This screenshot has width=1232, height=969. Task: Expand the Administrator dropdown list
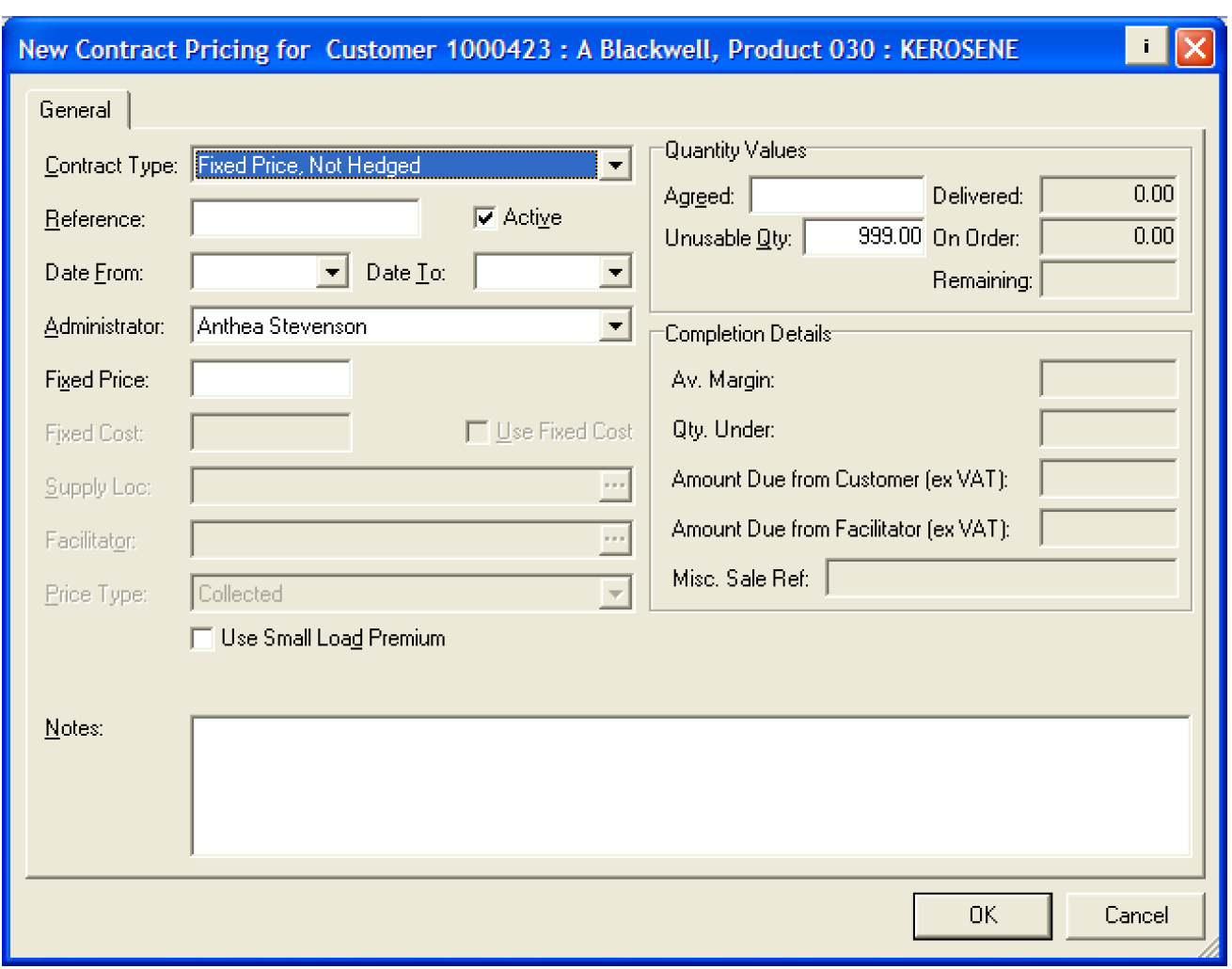pyautogui.click(x=614, y=326)
